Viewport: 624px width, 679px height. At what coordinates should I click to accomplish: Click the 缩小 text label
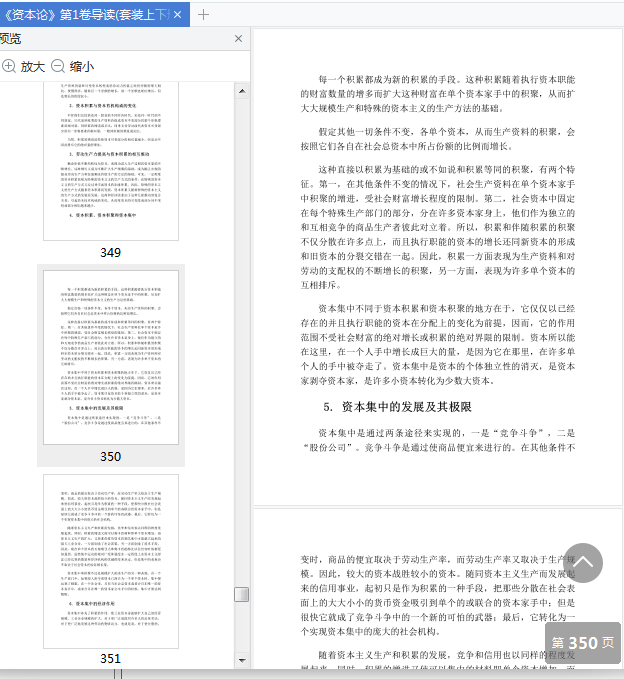click(x=82, y=66)
